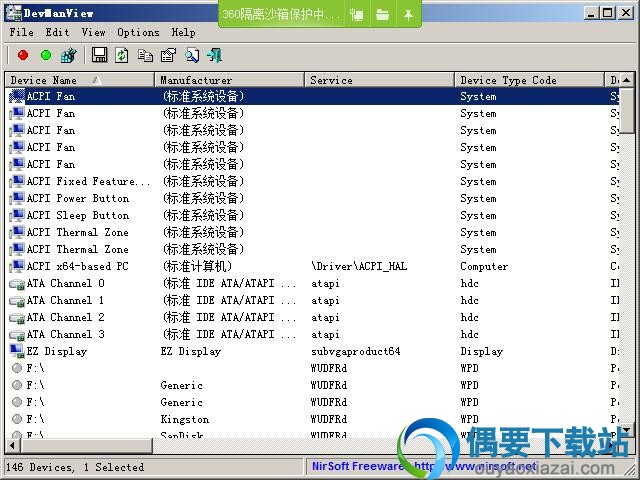Click EZ Display device icon
Image resolution: width=640 pixels, height=480 pixels.
(x=17, y=351)
